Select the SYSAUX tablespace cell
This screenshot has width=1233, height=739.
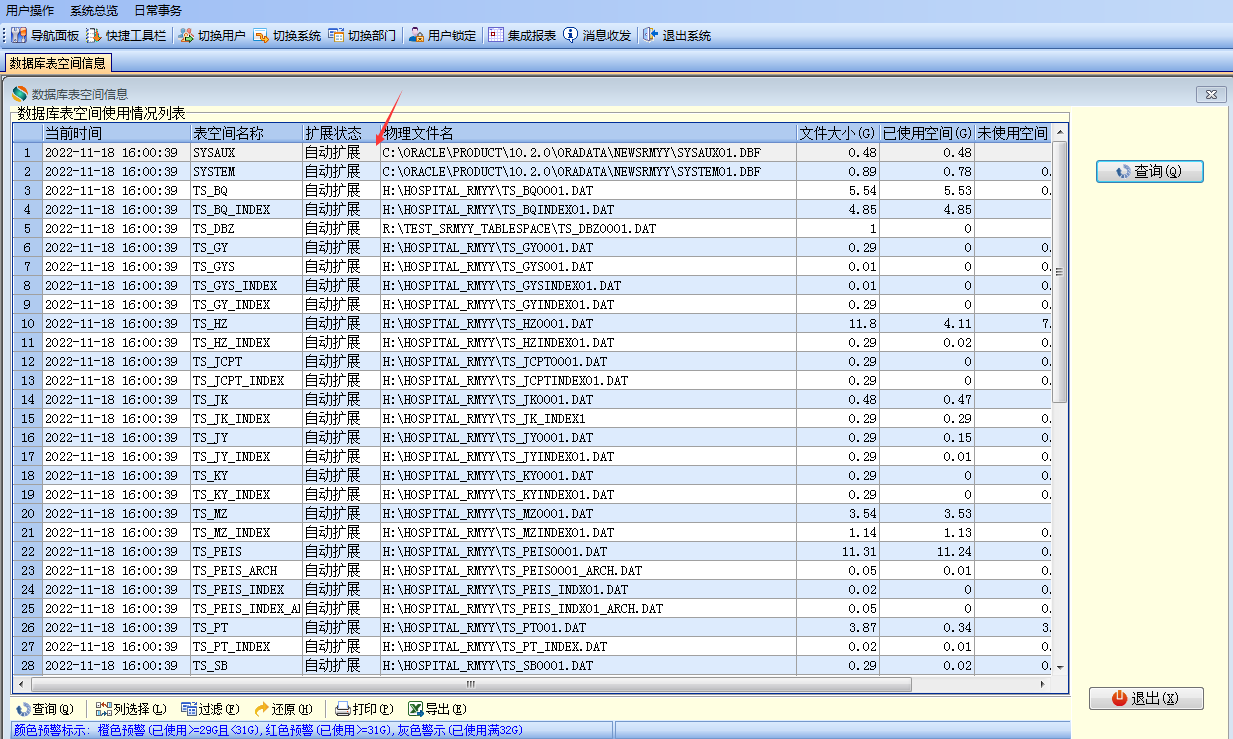pyautogui.click(x=246, y=152)
